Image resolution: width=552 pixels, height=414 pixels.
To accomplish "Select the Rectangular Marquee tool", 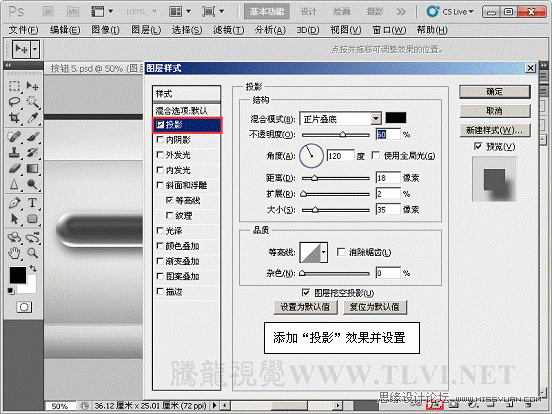I will [14, 86].
